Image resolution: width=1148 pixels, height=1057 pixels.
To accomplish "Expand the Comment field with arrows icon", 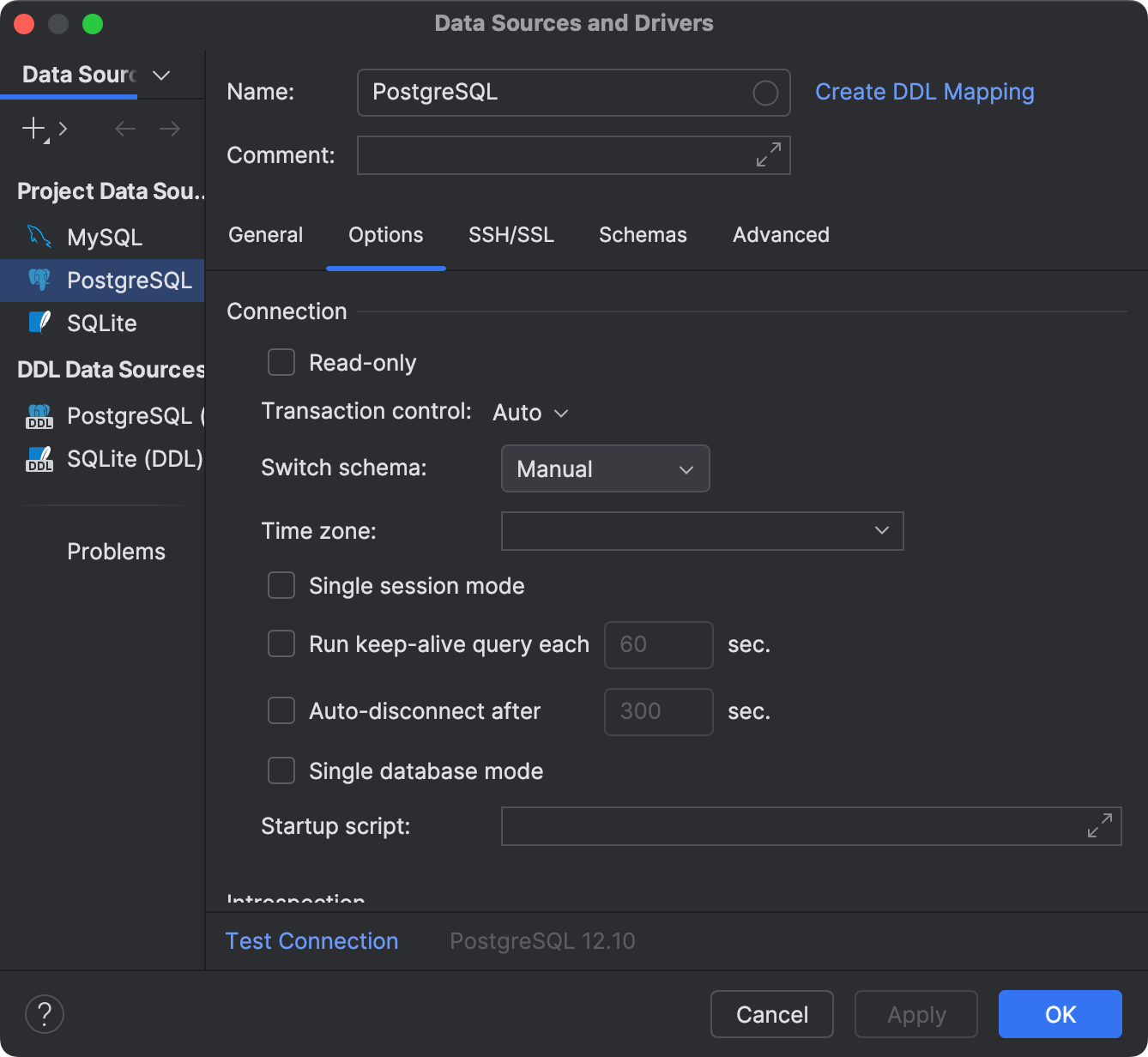I will coord(768,155).
